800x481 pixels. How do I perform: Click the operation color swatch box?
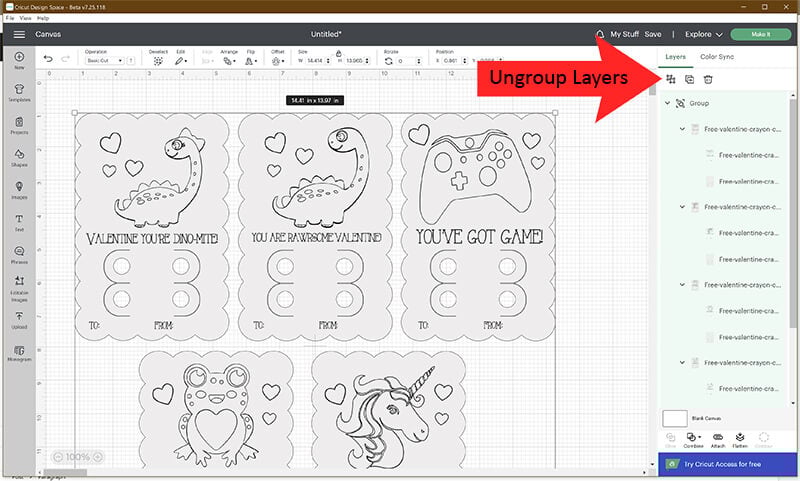[x=131, y=61]
